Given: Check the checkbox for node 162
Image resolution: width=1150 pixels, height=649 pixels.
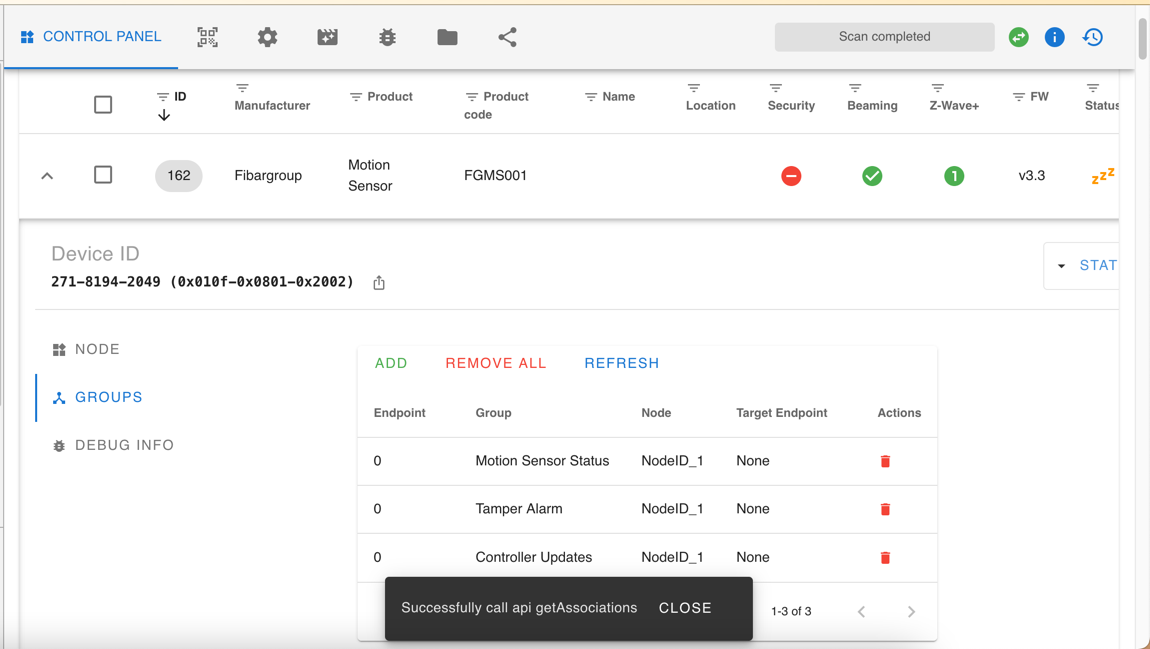Looking at the screenshot, I should coord(103,175).
